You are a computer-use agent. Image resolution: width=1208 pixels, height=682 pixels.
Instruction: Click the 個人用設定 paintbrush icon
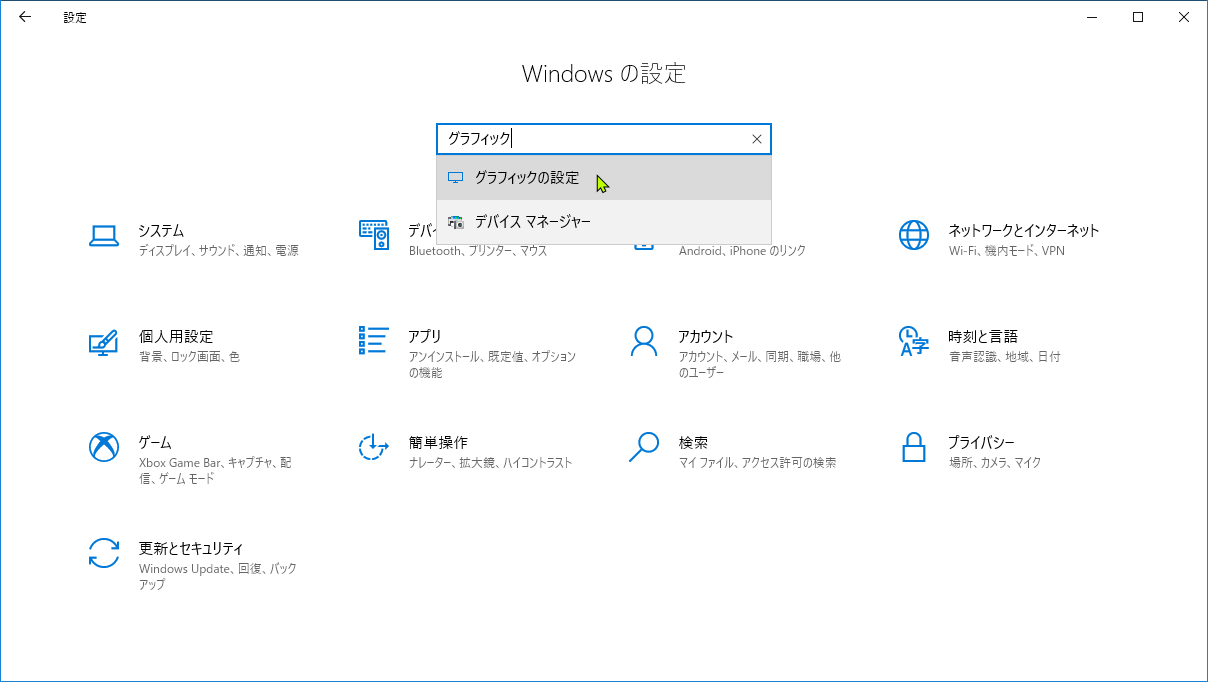pyautogui.click(x=104, y=342)
